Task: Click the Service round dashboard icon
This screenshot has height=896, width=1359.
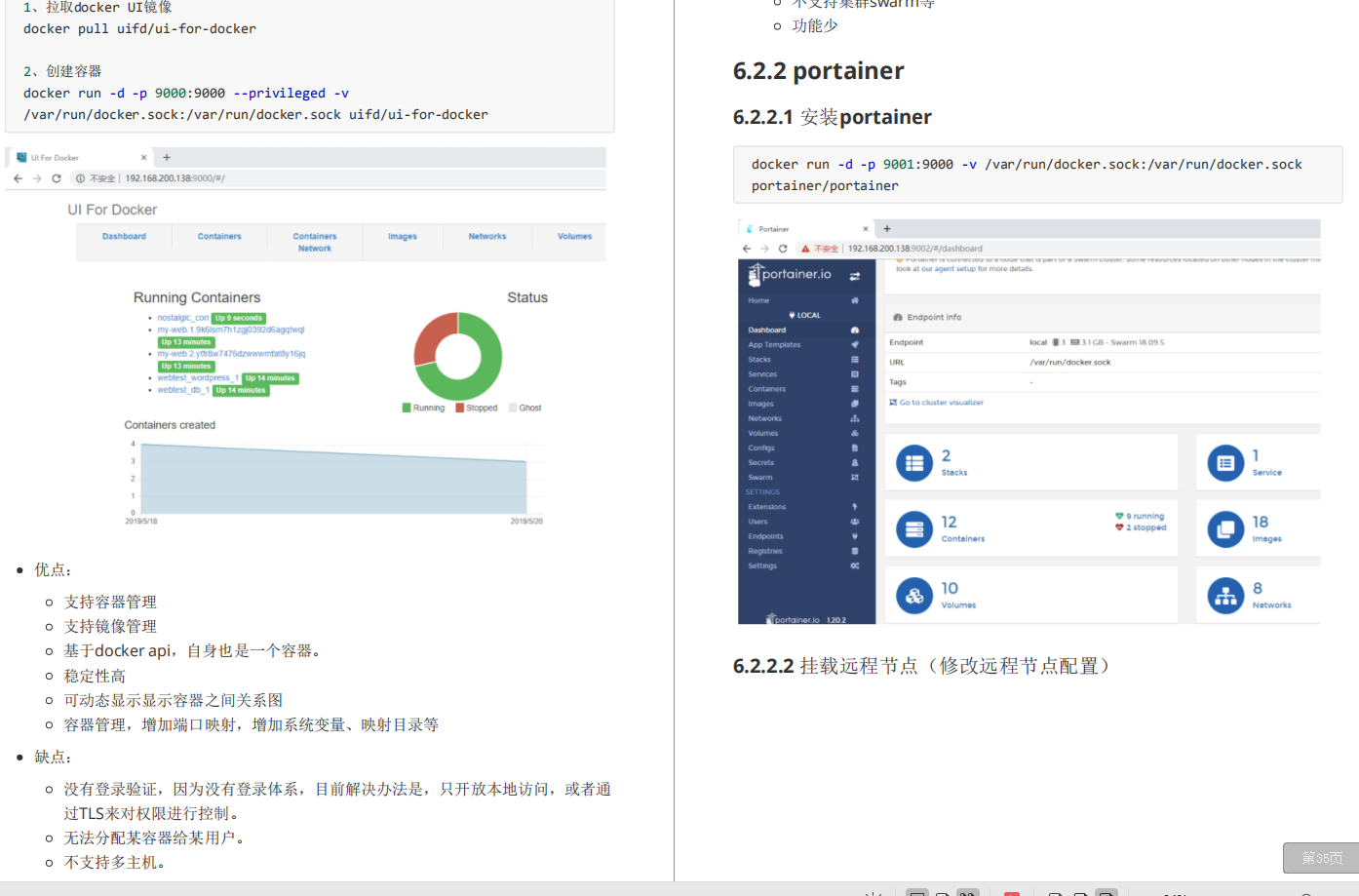Action: [x=1225, y=463]
